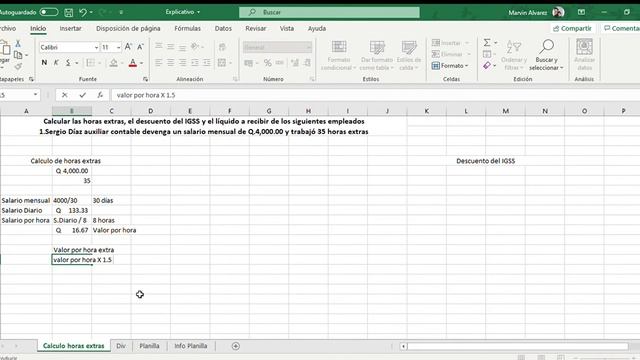Click cell with Q 4,000.00

[72, 171]
